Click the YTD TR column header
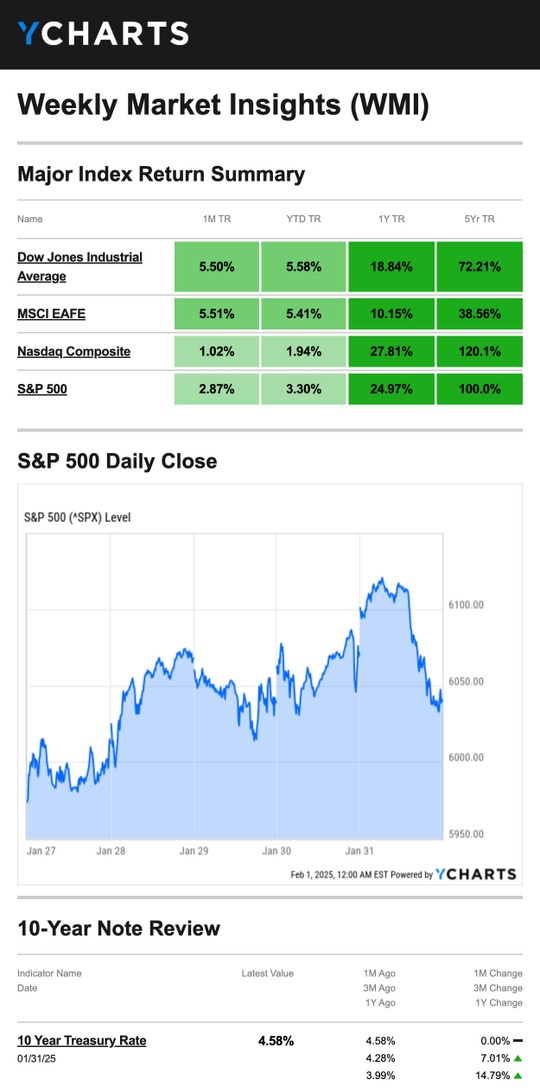 (304, 219)
